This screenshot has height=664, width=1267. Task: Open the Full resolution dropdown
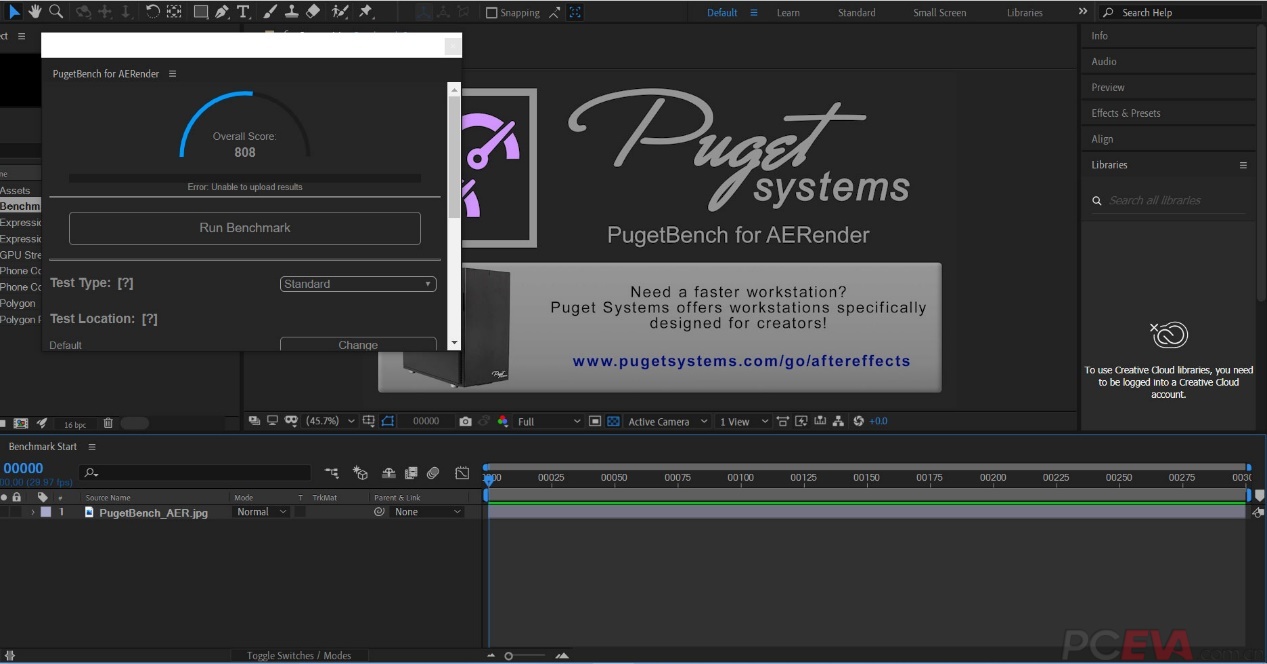pos(548,422)
